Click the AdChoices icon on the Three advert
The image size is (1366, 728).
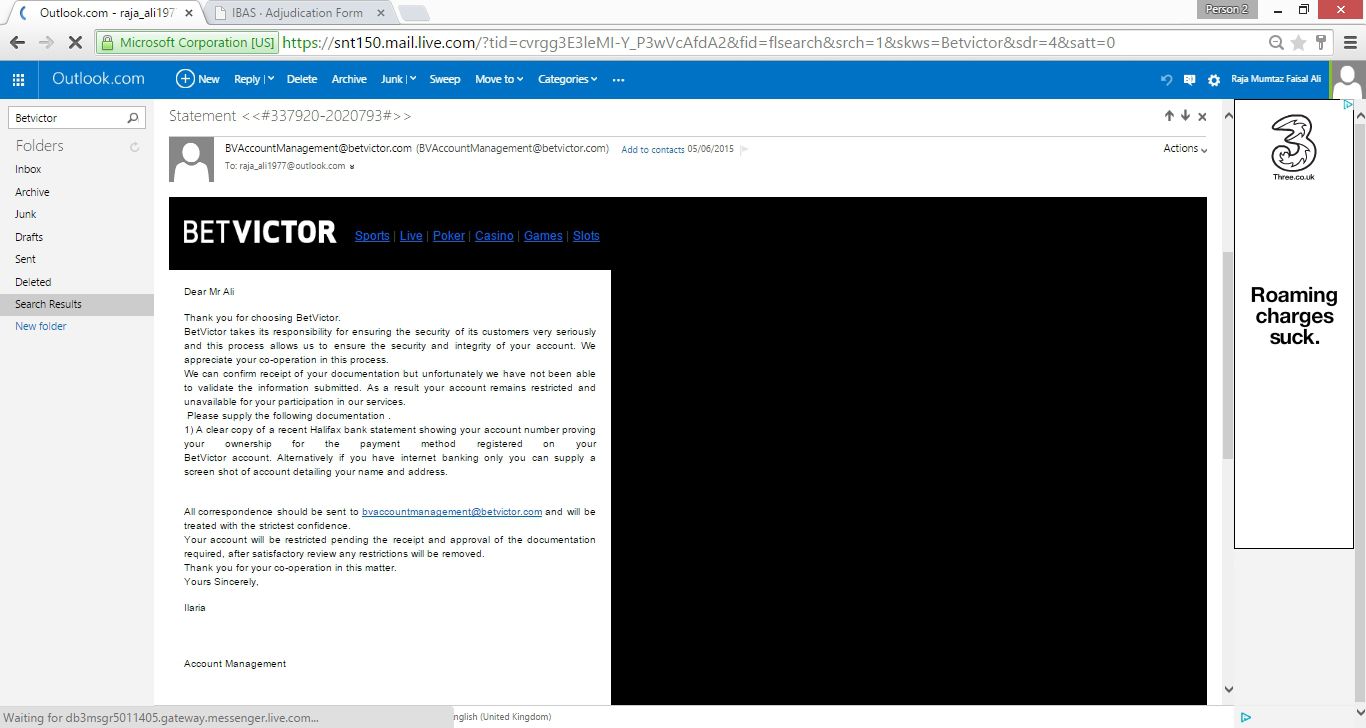[1348, 105]
